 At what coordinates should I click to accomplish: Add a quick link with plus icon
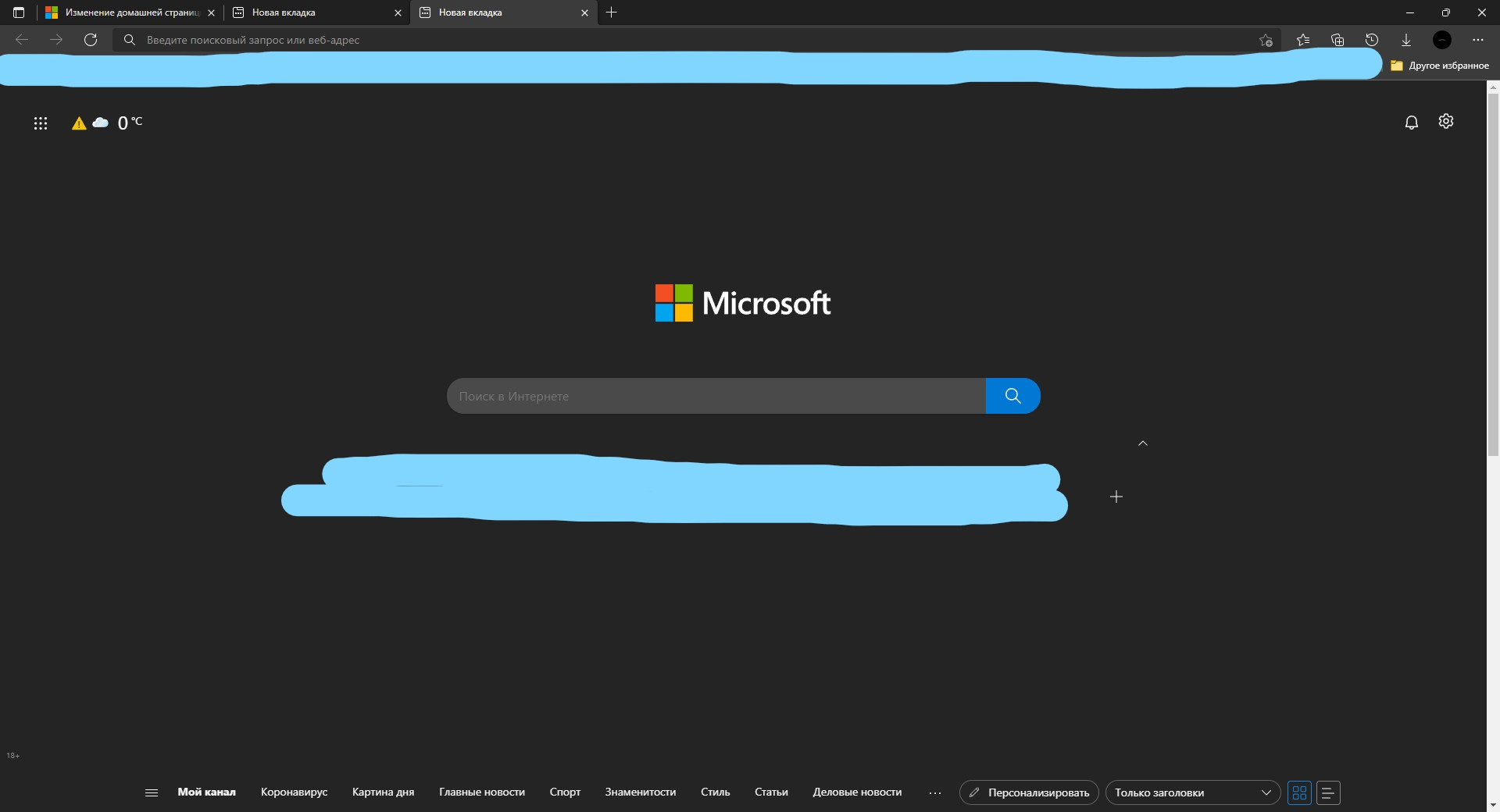pos(1116,497)
